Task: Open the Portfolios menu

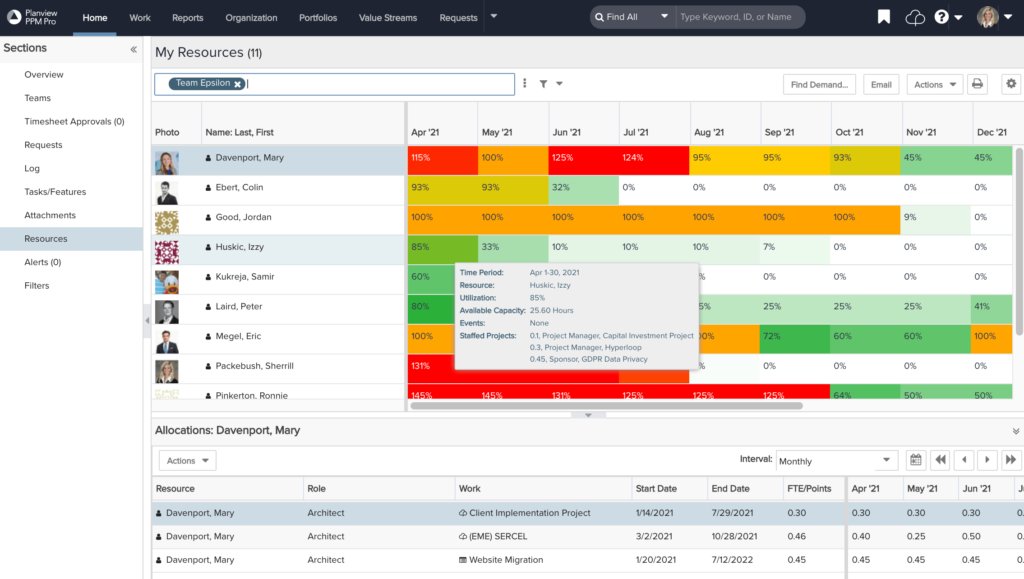Action: pyautogui.click(x=318, y=18)
